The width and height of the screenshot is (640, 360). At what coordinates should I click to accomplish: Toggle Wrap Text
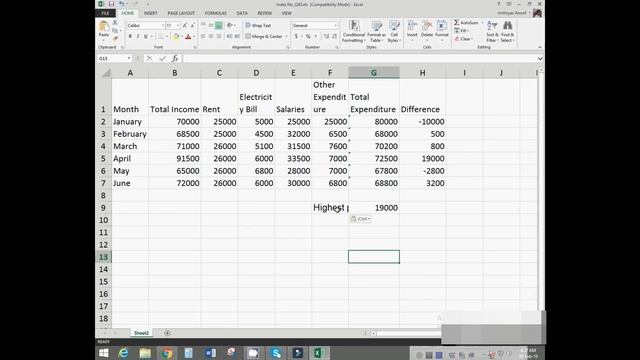pyautogui.click(x=258, y=25)
